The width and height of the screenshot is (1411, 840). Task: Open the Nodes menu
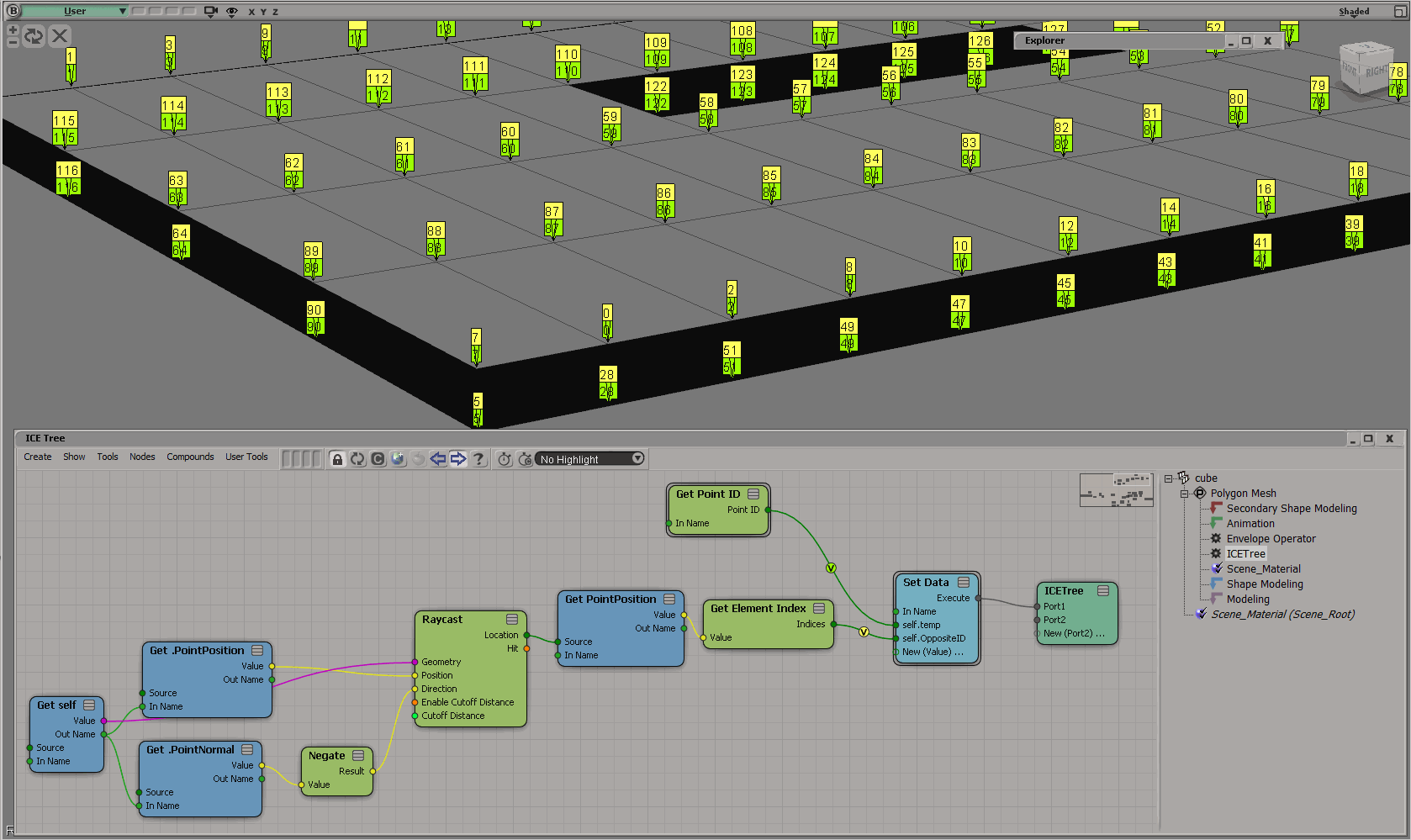[x=142, y=457]
